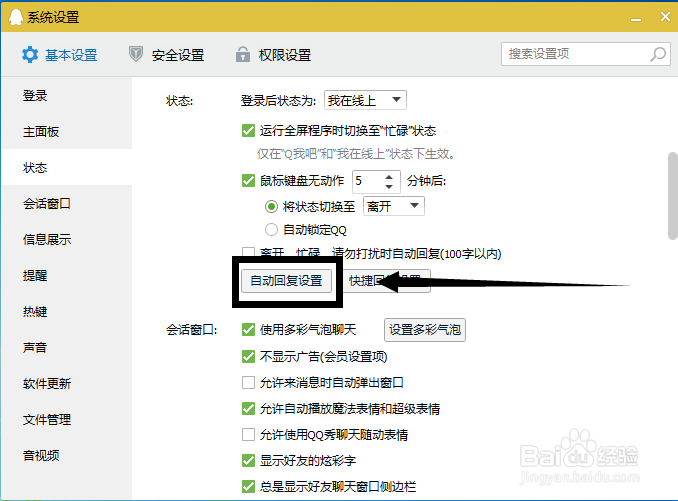Toggle 允许自动播放魔法表情和超级表情
The image size is (678, 501).
pyautogui.click(x=248, y=408)
